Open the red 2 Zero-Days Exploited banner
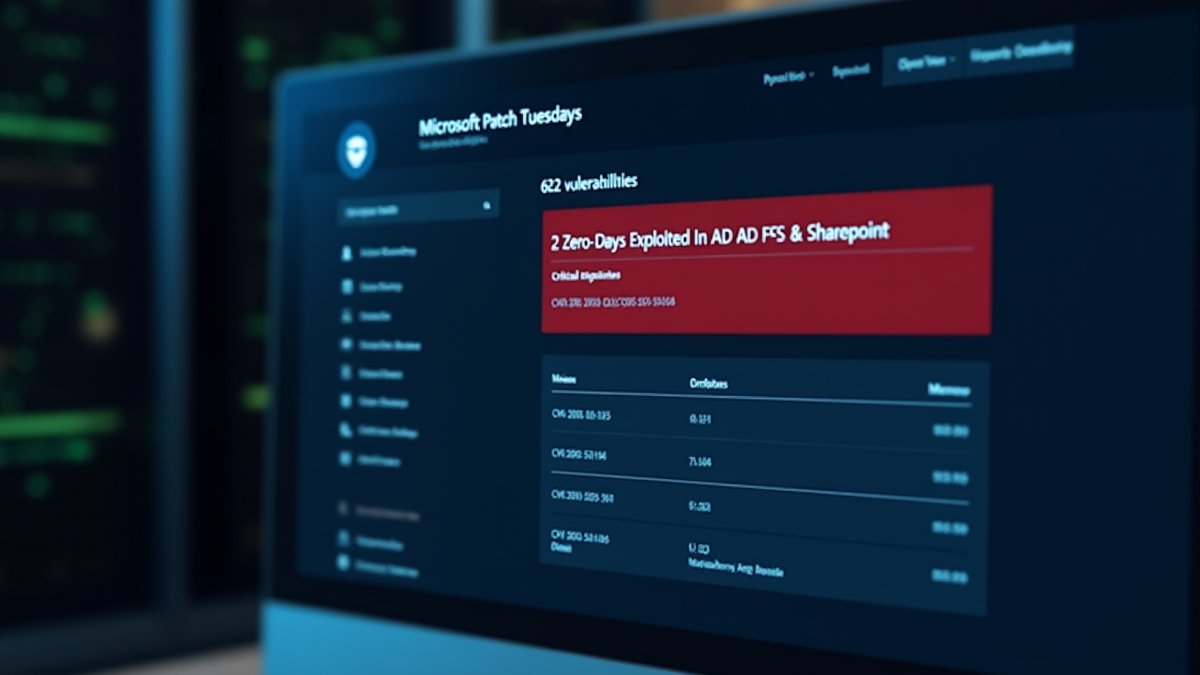This screenshot has height=675, width=1200. [x=767, y=259]
